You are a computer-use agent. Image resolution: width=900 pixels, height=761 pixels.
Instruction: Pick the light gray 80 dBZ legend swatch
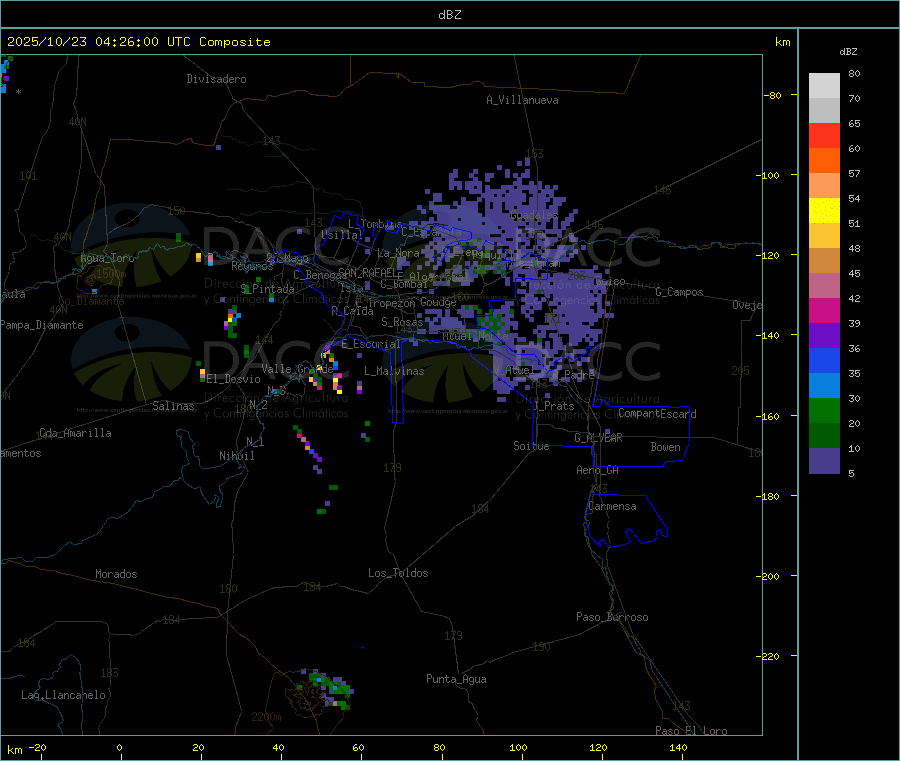pyautogui.click(x=824, y=86)
